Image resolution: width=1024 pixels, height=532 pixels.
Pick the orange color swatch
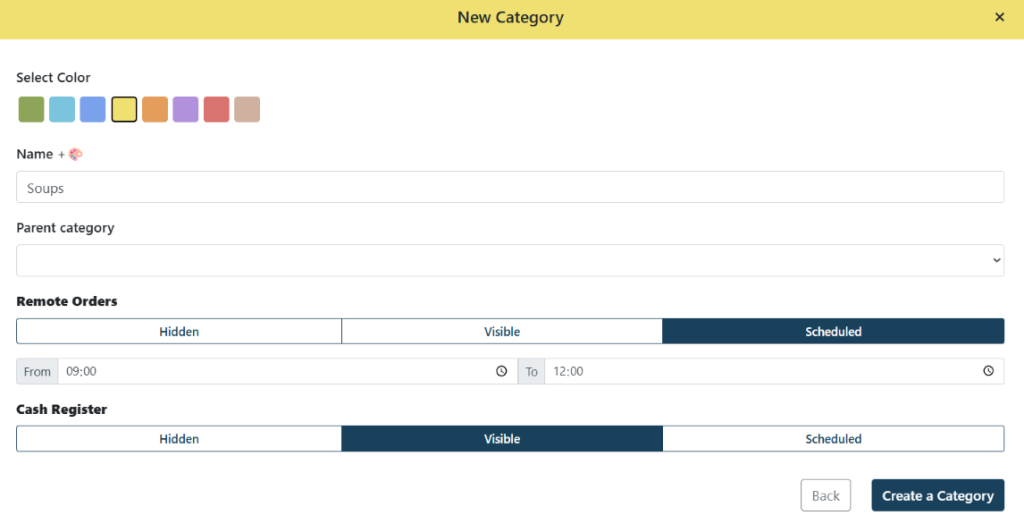click(155, 109)
